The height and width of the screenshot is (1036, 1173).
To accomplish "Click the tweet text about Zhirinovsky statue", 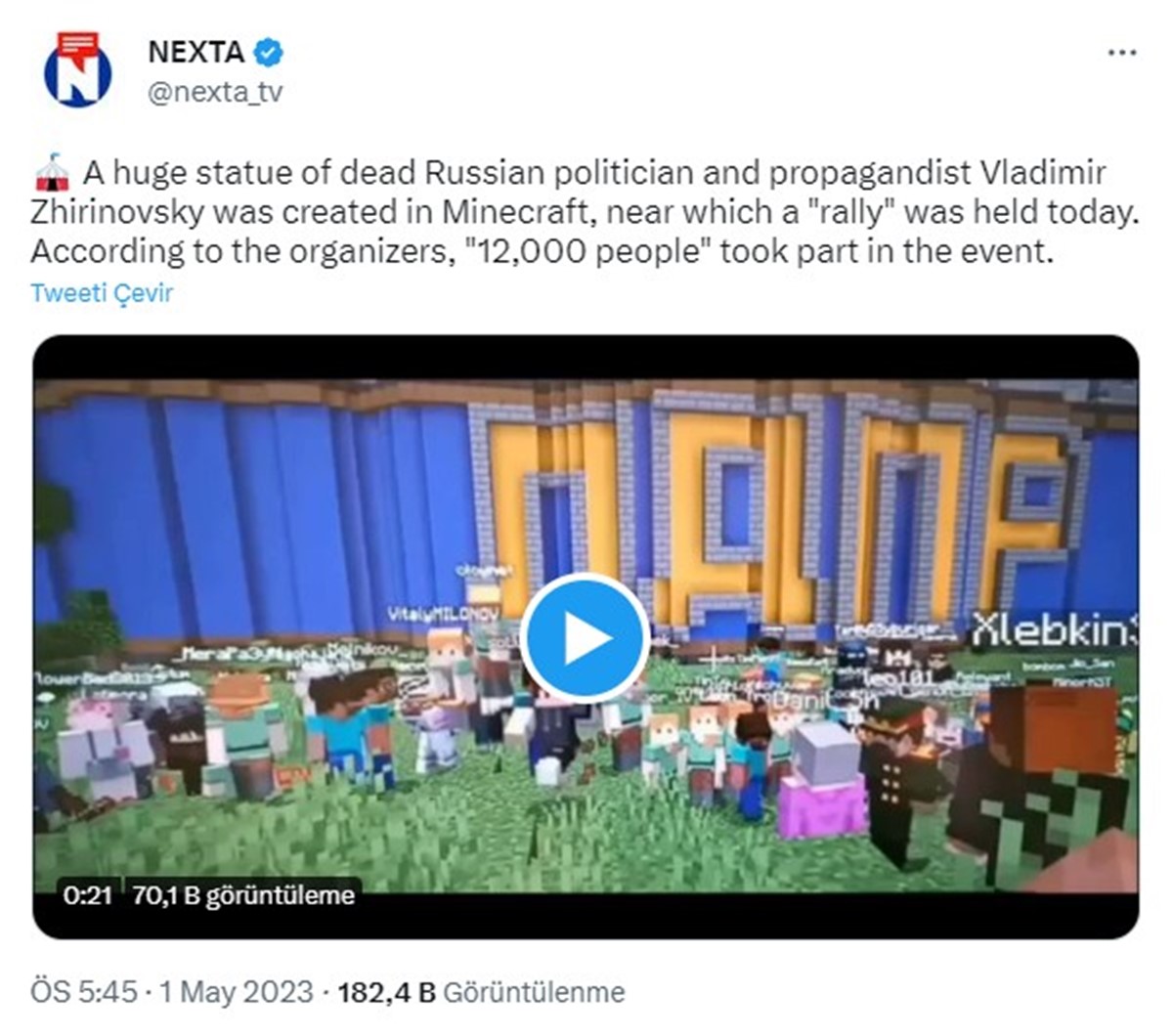I will click(x=585, y=211).
